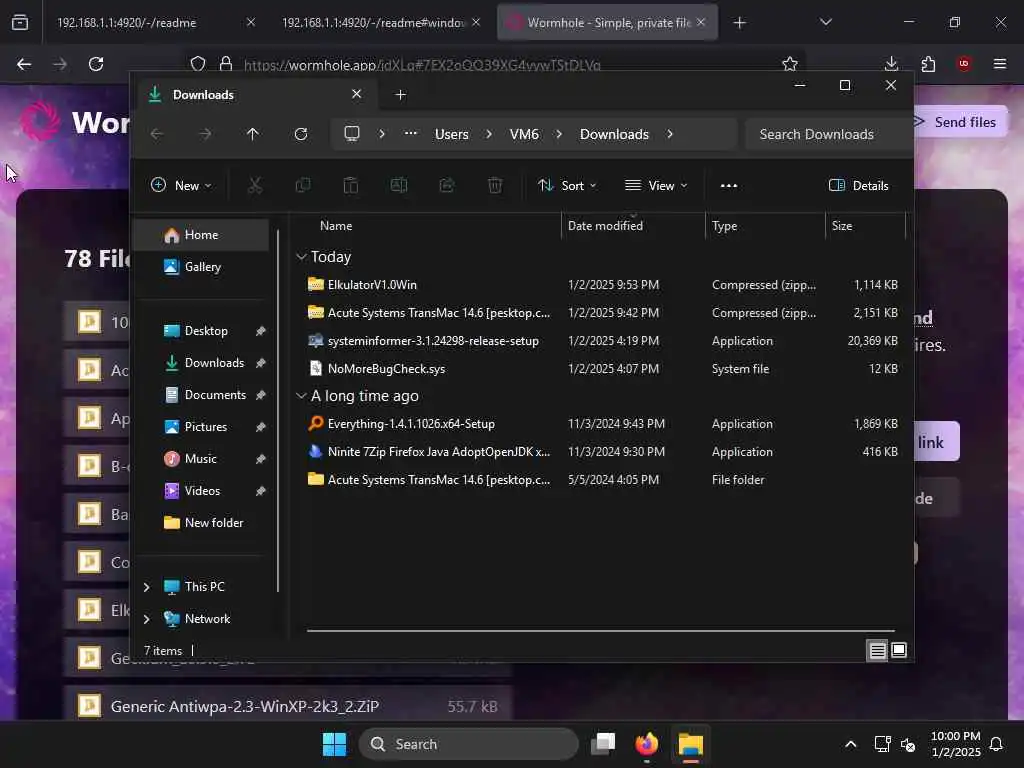The width and height of the screenshot is (1024, 768).
Task: Open clock and date in system tray
Action: click(955, 744)
